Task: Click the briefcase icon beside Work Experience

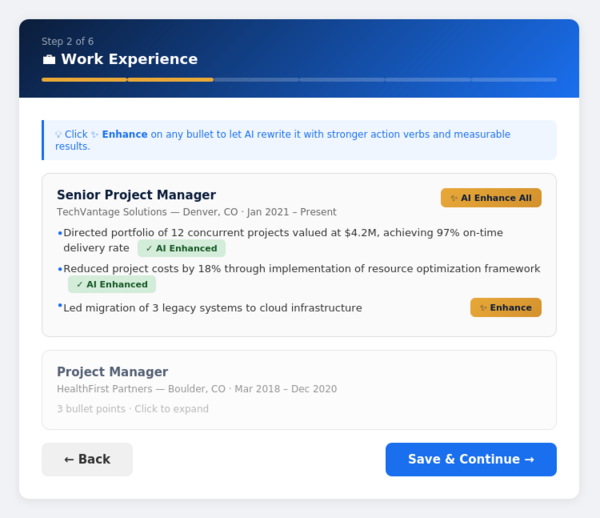Action: point(49,60)
